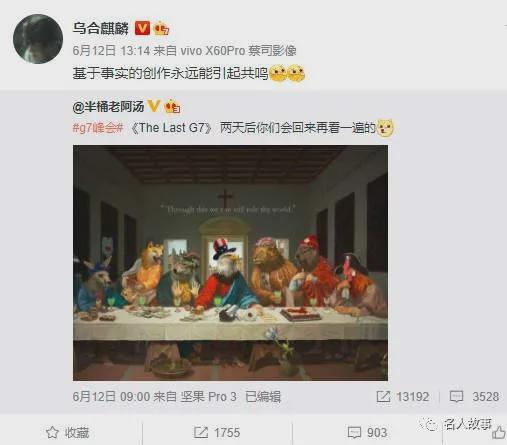Image resolution: width=507 pixels, height=445 pixels.
Task: Open the 6月12日 13:14 post timestamp
Action: point(111,51)
